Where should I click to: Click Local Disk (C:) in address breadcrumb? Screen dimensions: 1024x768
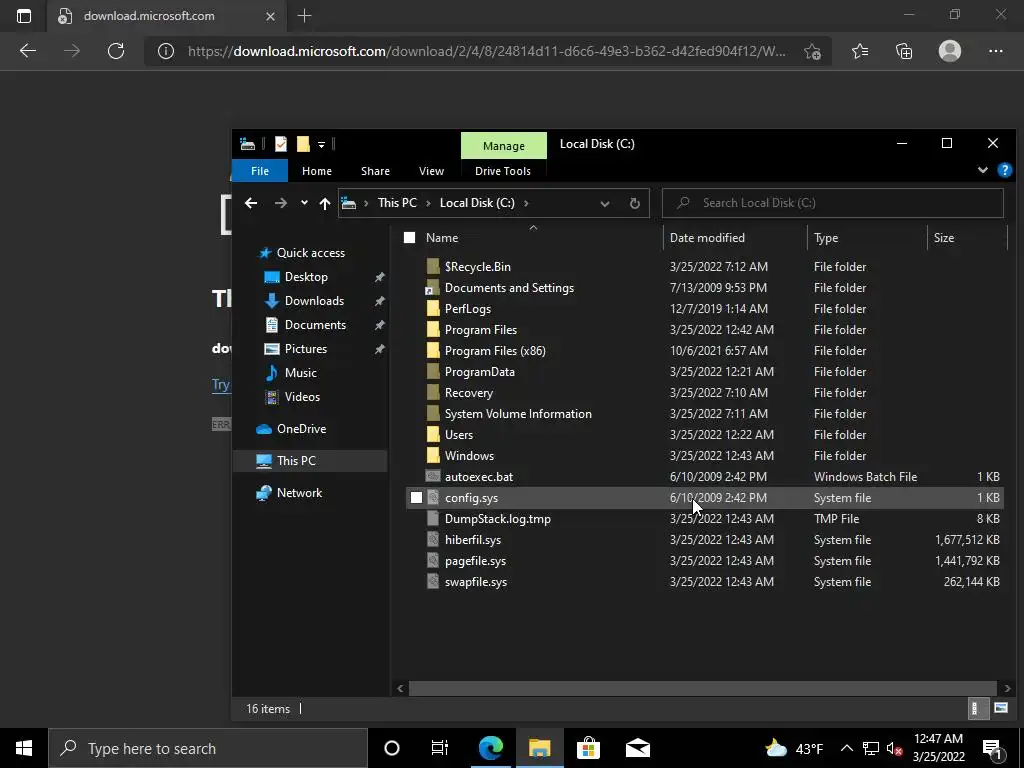point(477,202)
